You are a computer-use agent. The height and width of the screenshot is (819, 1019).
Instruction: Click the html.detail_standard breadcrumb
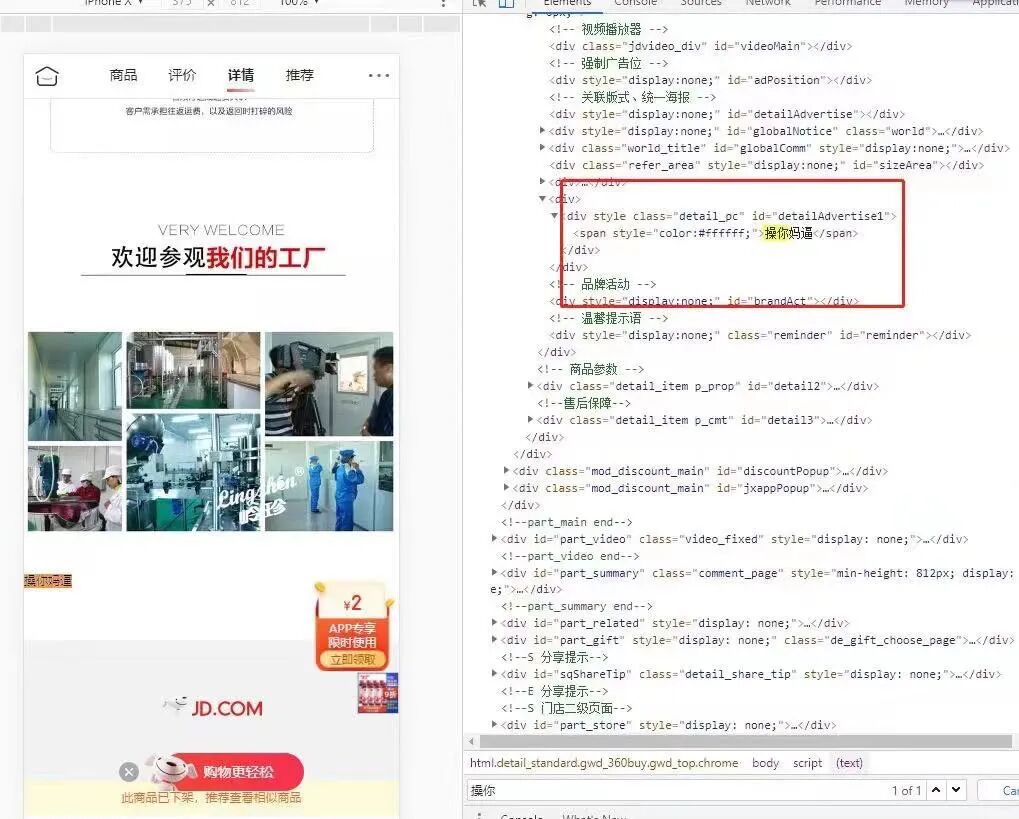point(604,762)
